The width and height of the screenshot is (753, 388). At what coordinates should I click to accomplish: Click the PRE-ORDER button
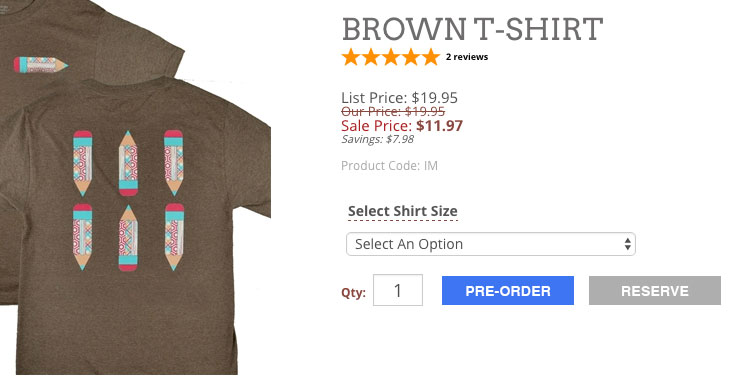(508, 291)
